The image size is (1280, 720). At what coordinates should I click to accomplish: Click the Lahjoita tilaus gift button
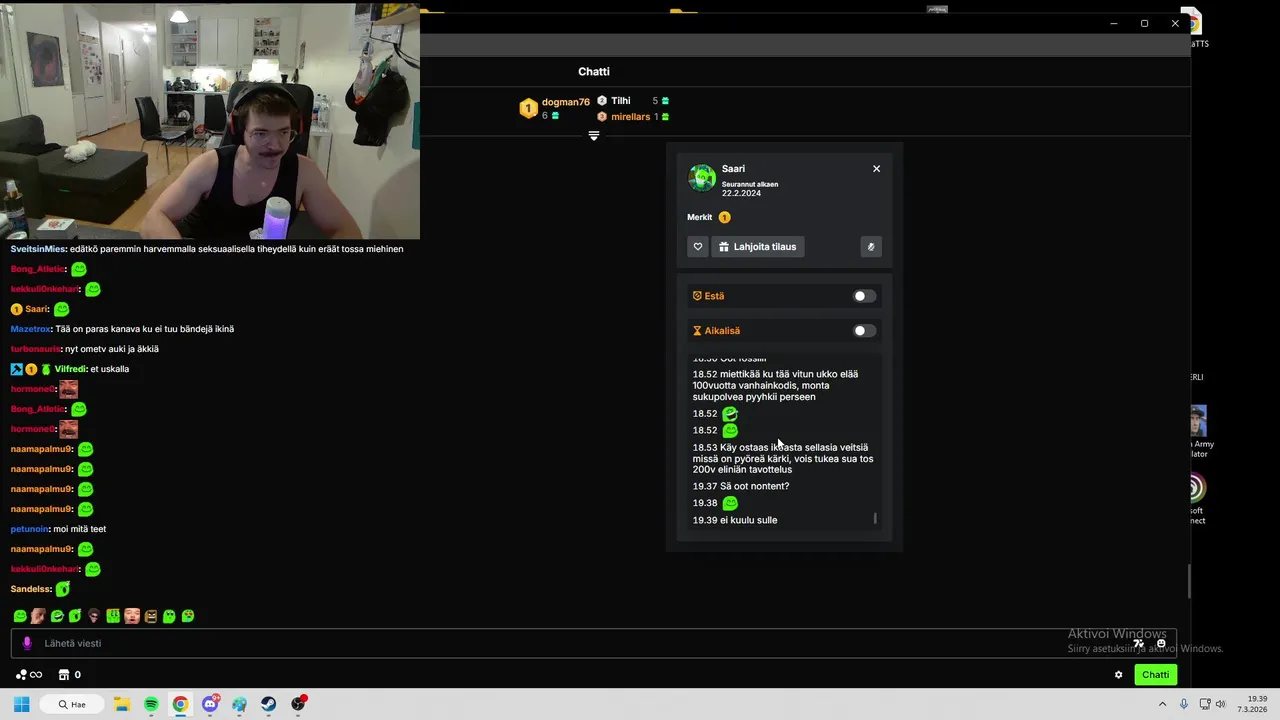[x=758, y=247]
